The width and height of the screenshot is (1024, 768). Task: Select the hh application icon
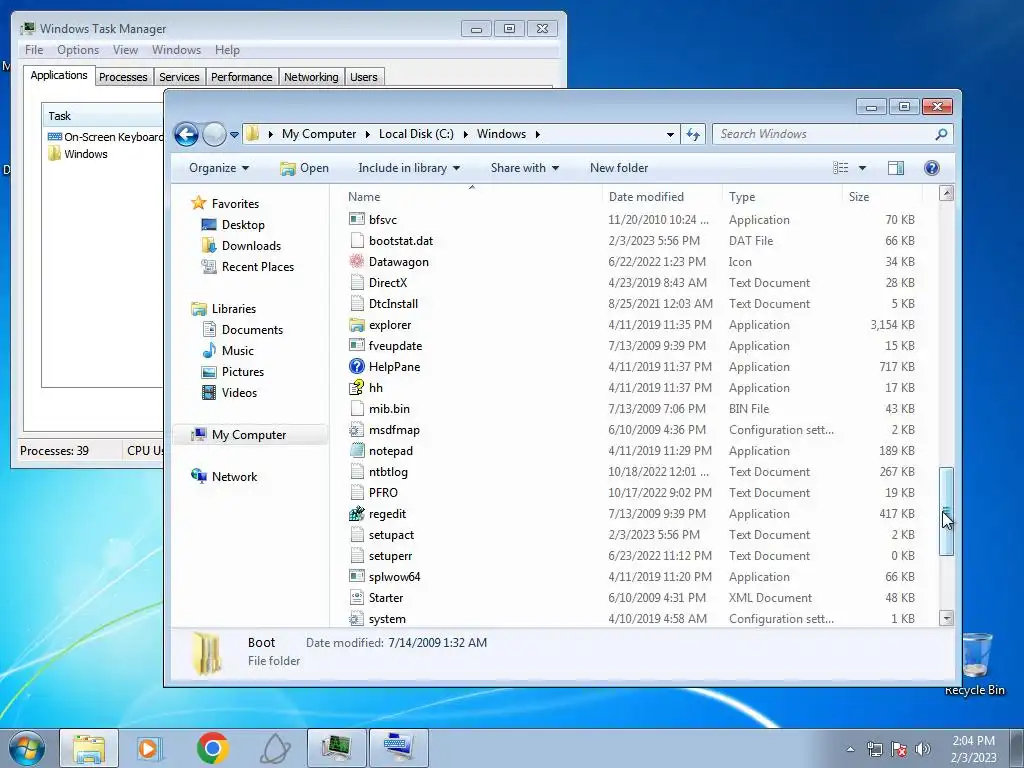tap(356, 388)
